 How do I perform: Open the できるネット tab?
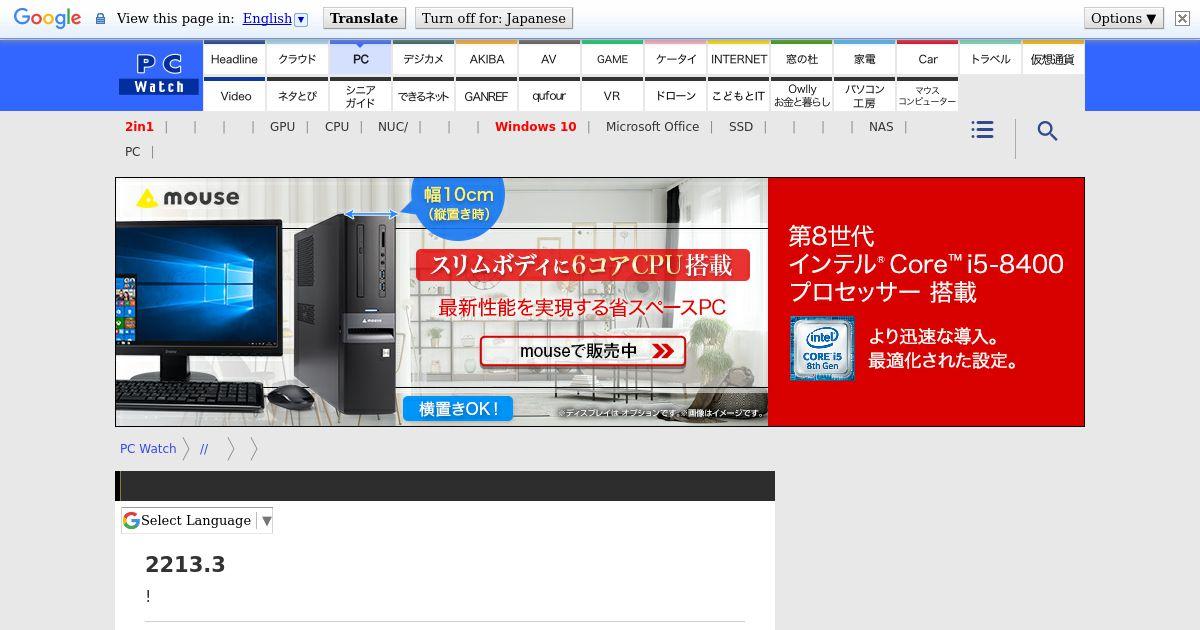tap(423, 95)
